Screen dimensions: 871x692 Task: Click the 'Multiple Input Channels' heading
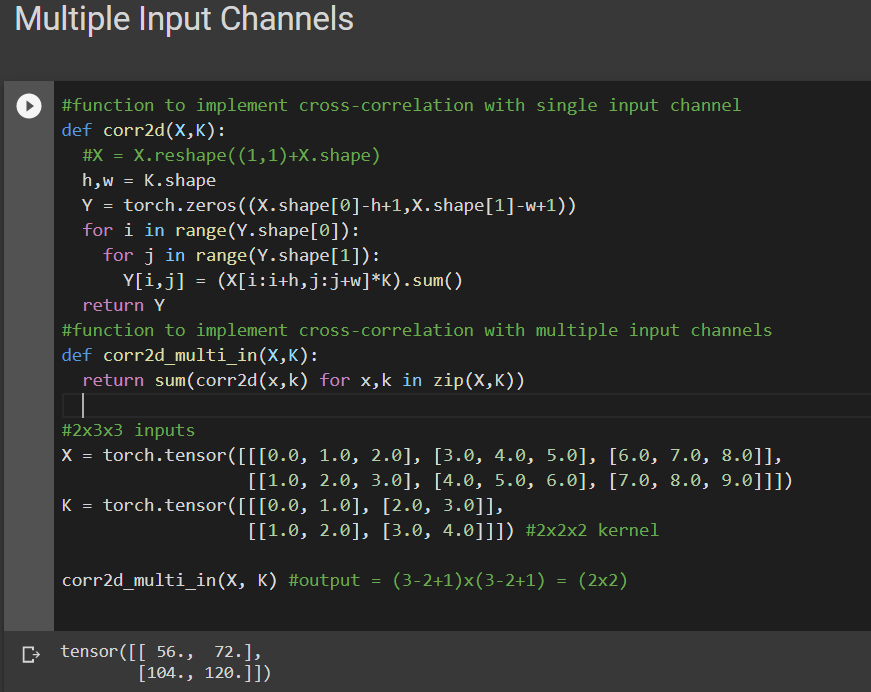(184, 19)
